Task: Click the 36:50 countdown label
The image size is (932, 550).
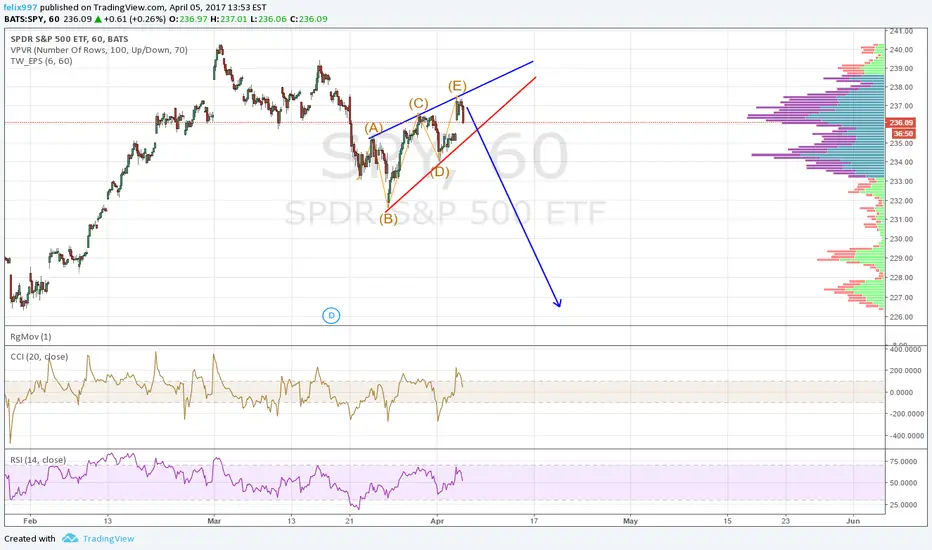Action: point(903,134)
